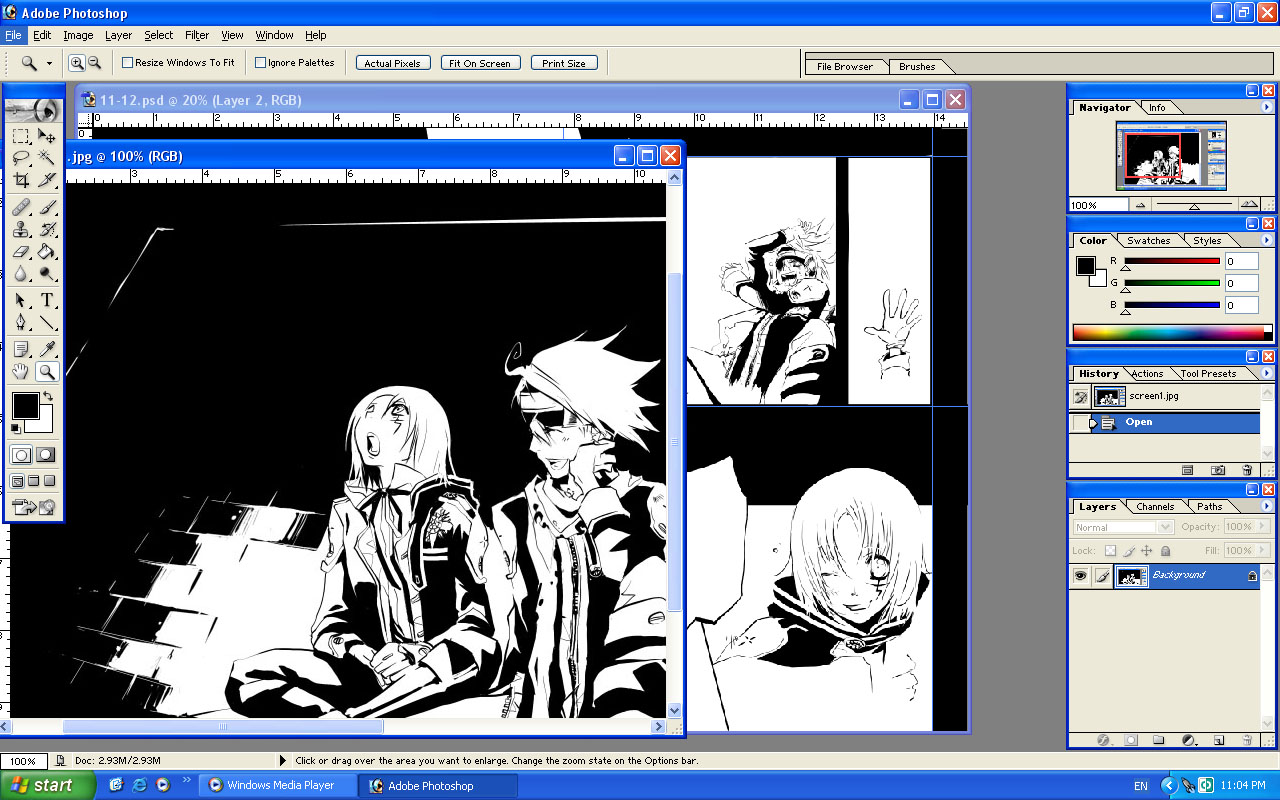
Task: Select the Dodge tool
Action: [x=47, y=273]
